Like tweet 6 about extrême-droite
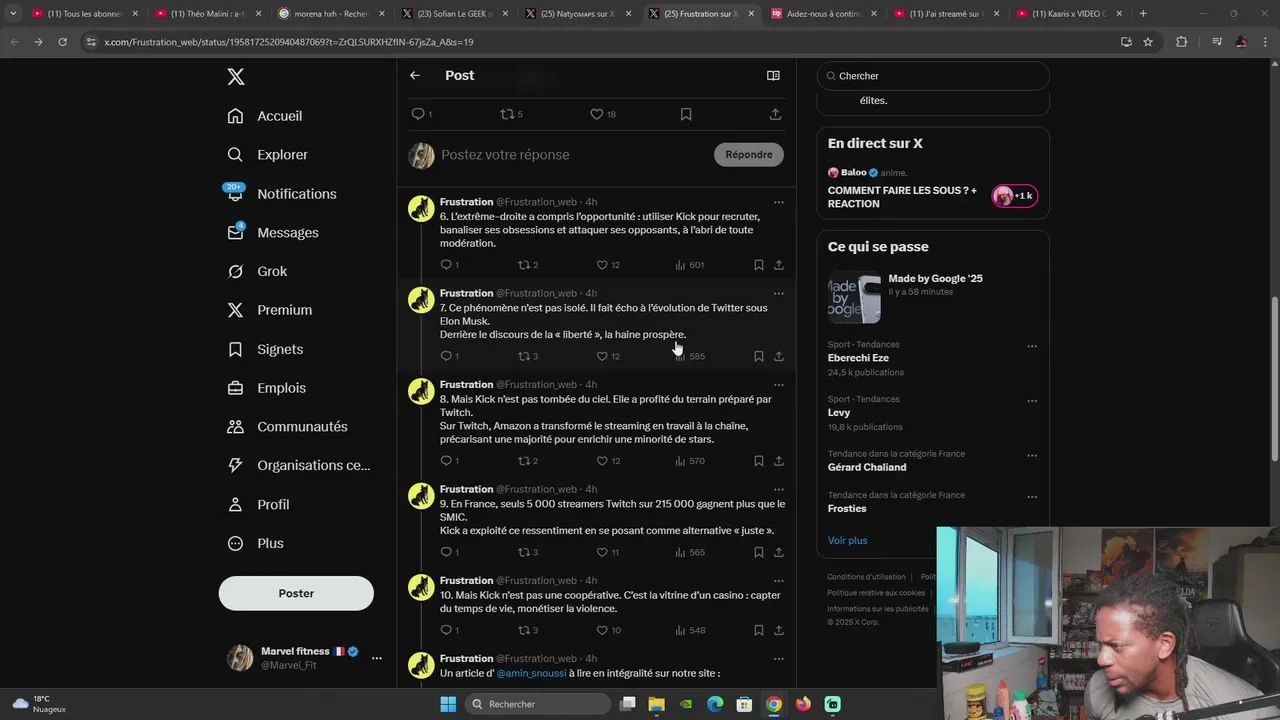The image size is (1280, 720). [x=602, y=265]
